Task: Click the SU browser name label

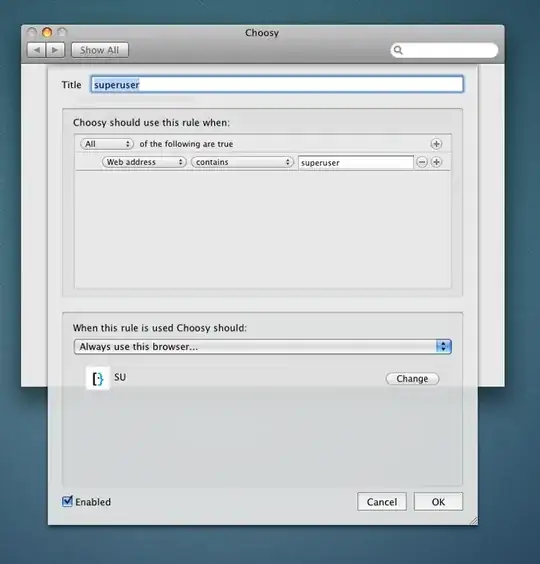Action: tap(120, 377)
